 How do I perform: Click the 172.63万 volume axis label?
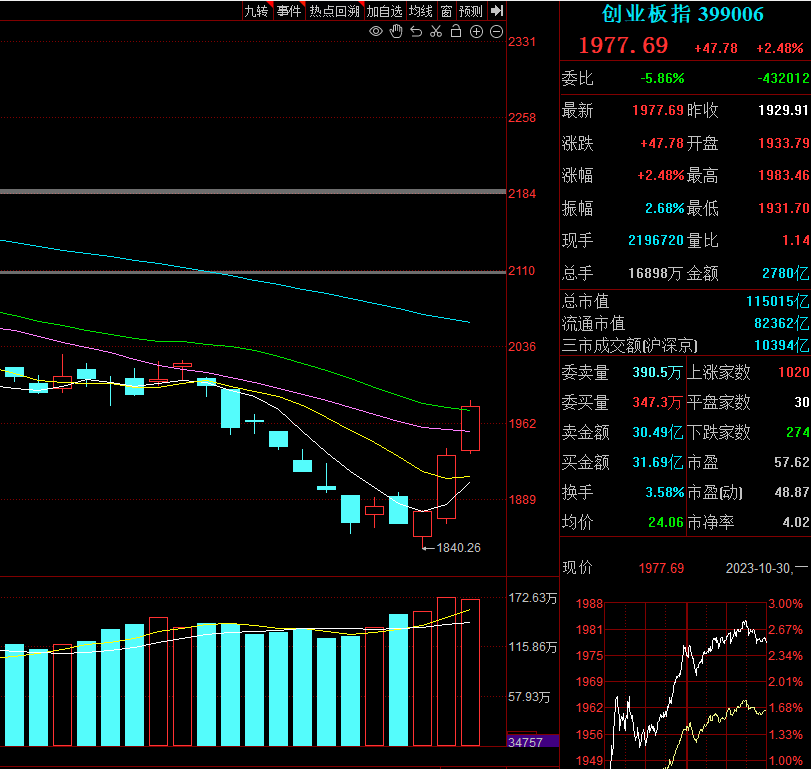[x=533, y=598]
